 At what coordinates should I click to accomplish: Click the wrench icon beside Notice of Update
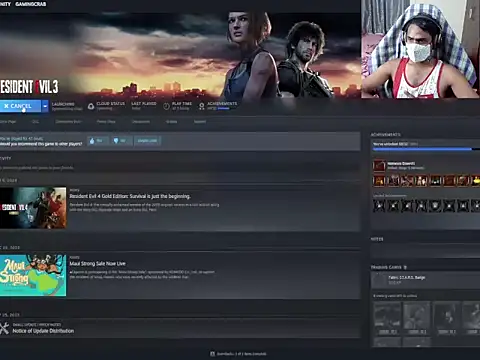coord(4,328)
